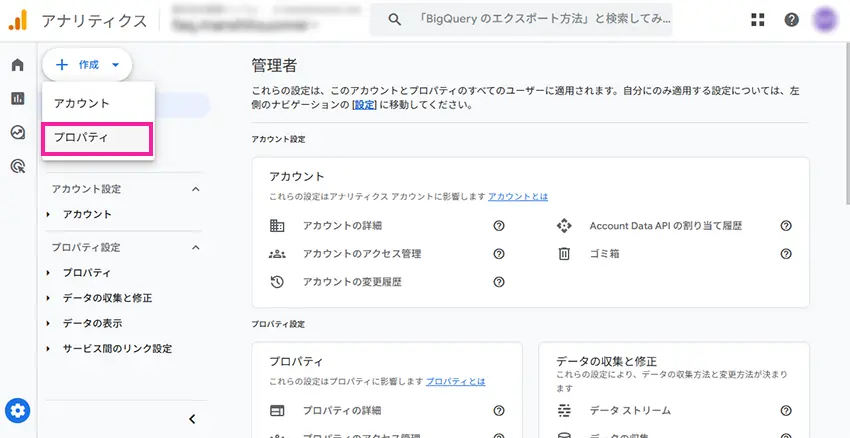Open the user profile avatar

pos(825,20)
